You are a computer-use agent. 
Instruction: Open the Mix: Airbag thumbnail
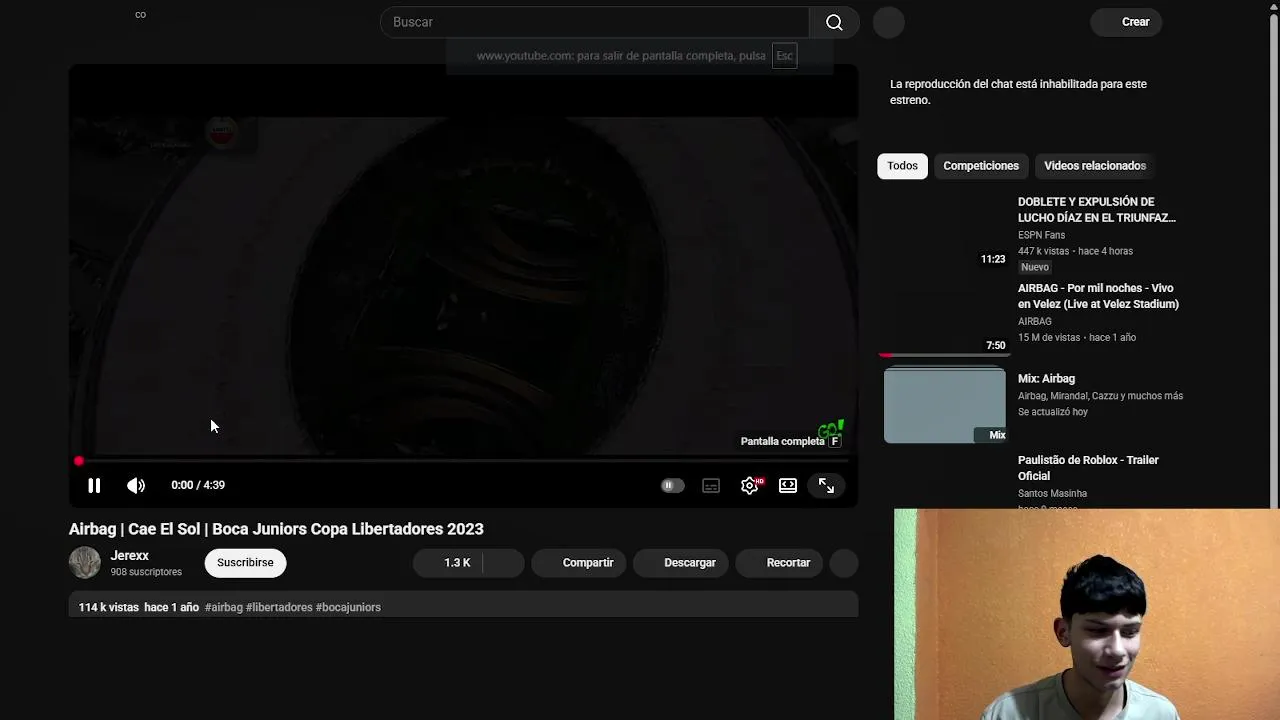945,405
